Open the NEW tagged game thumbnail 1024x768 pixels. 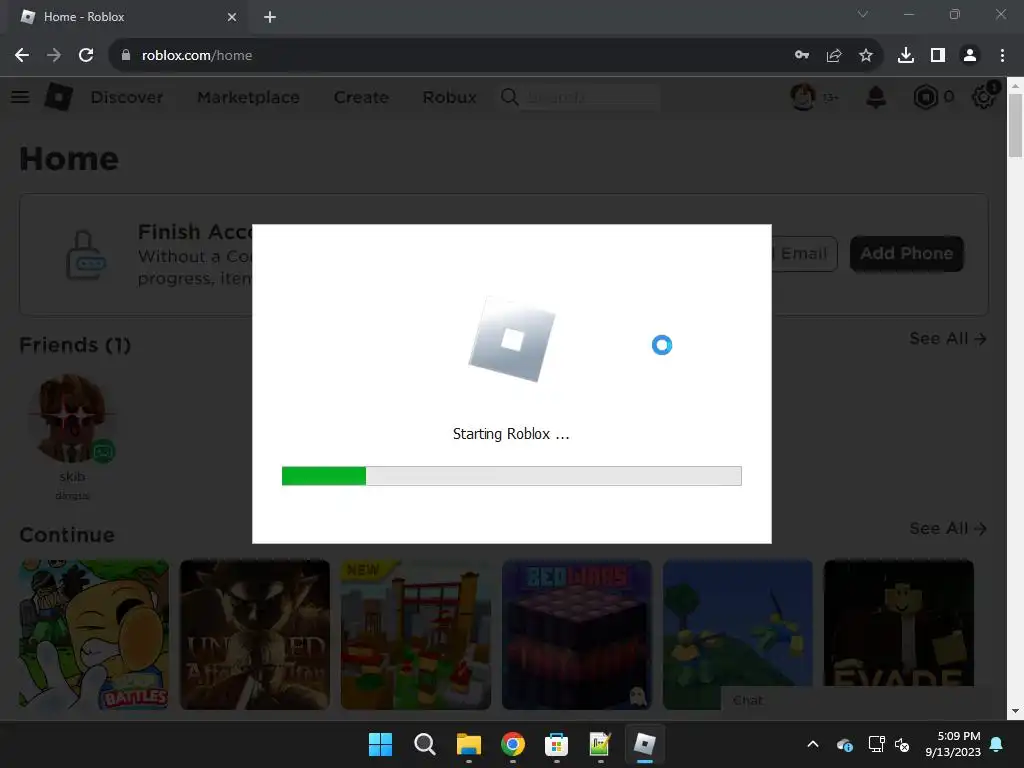tap(415, 634)
